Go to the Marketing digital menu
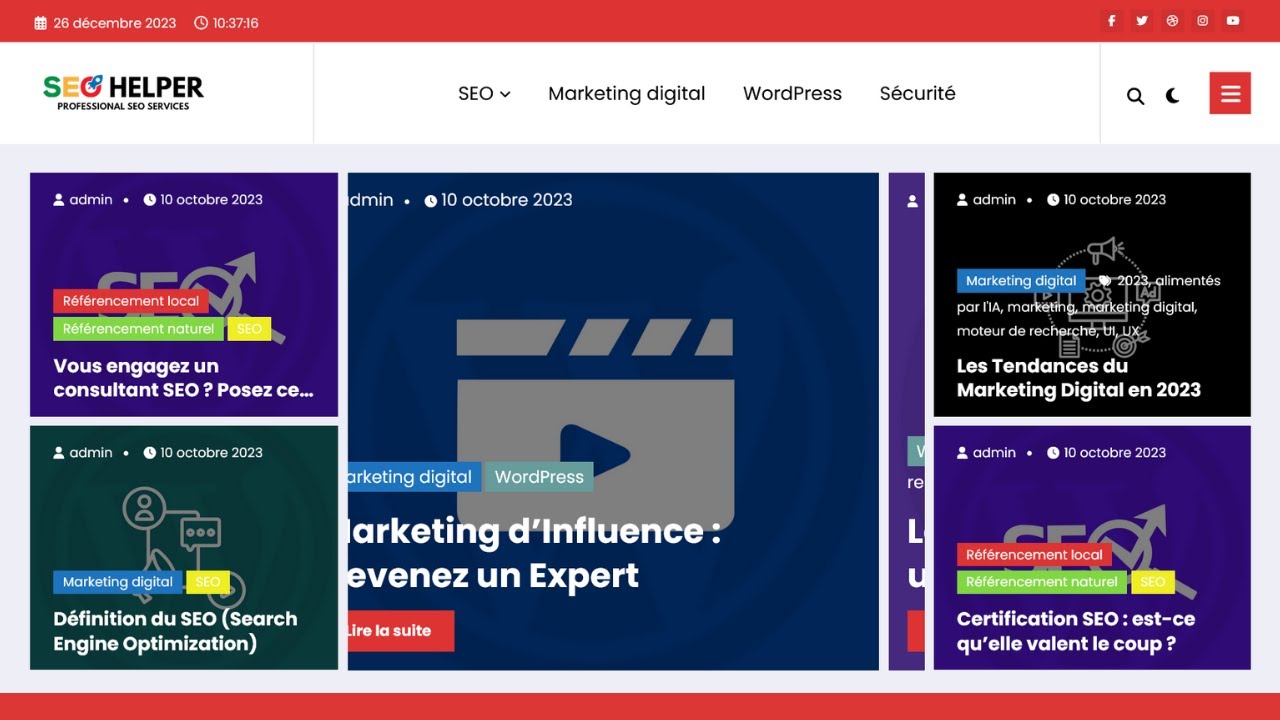Image resolution: width=1280 pixels, height=720 pixels. coord(627,93)
